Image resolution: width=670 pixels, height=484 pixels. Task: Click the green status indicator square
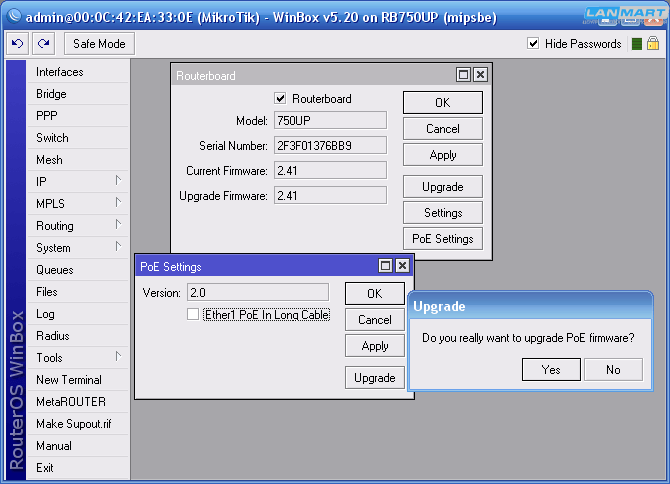tap(636, 44)
